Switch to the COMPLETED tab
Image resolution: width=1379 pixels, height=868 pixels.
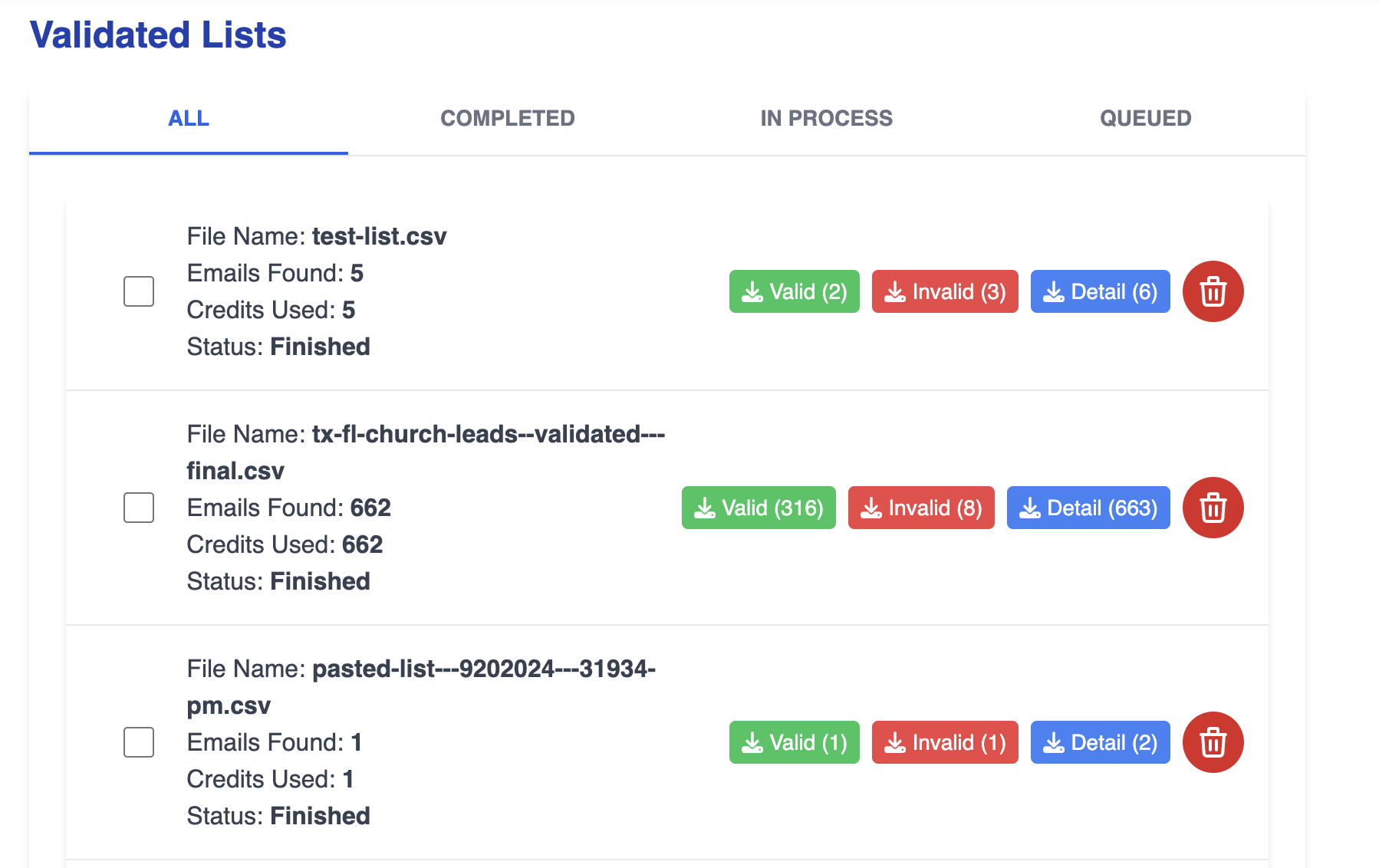tap(507, 118)
